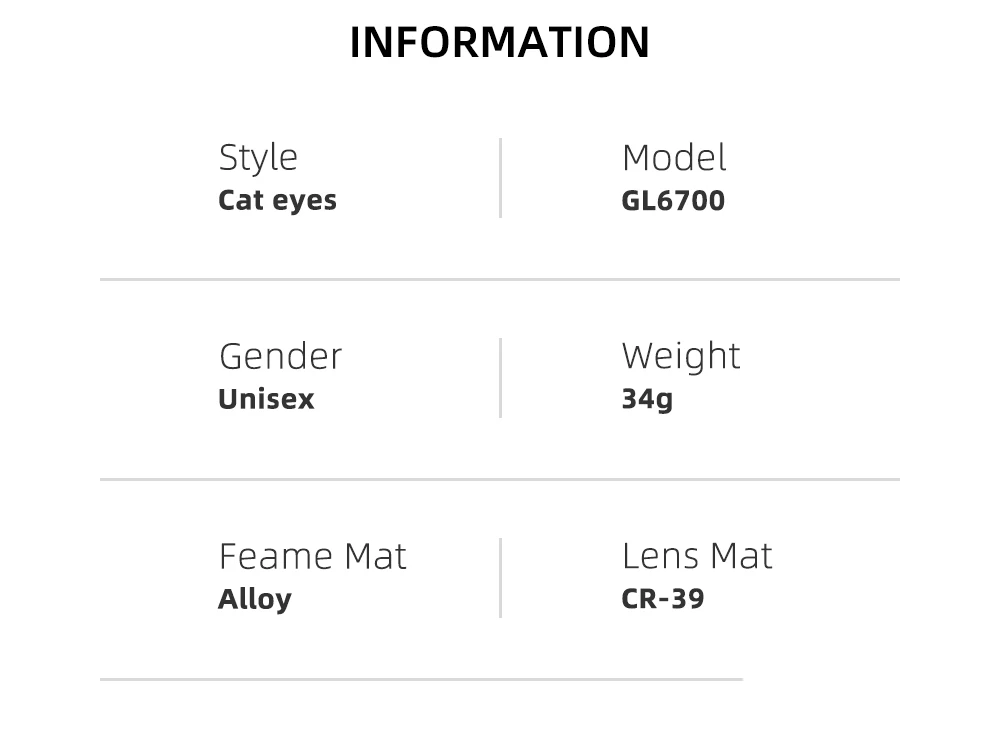The image size is (1000, 754).
Task: Click the vertical divider between Style and Model
Action: tap(501, 178)
